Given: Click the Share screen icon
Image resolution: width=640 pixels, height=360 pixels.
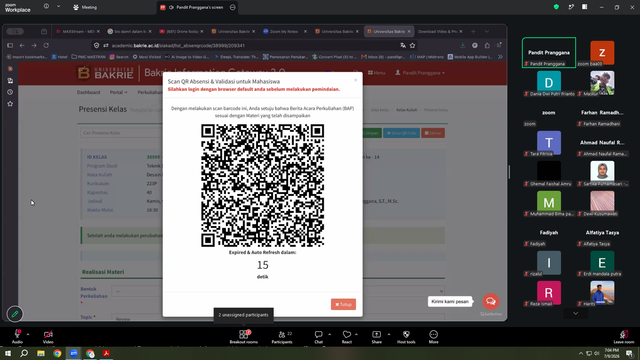Looking at the screenshot, I should click(376, 334).
